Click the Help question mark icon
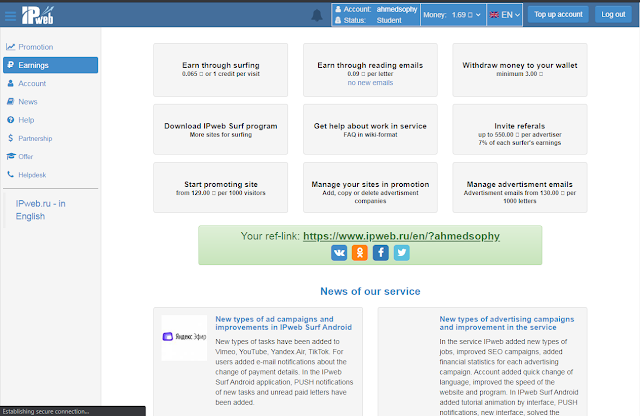Viewport: 640px width, 416px height. (x=11, y=120)
